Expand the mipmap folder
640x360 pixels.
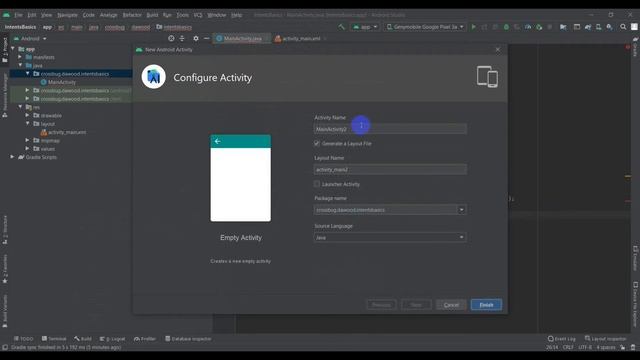pyautogui.click(x=27, y=140)
